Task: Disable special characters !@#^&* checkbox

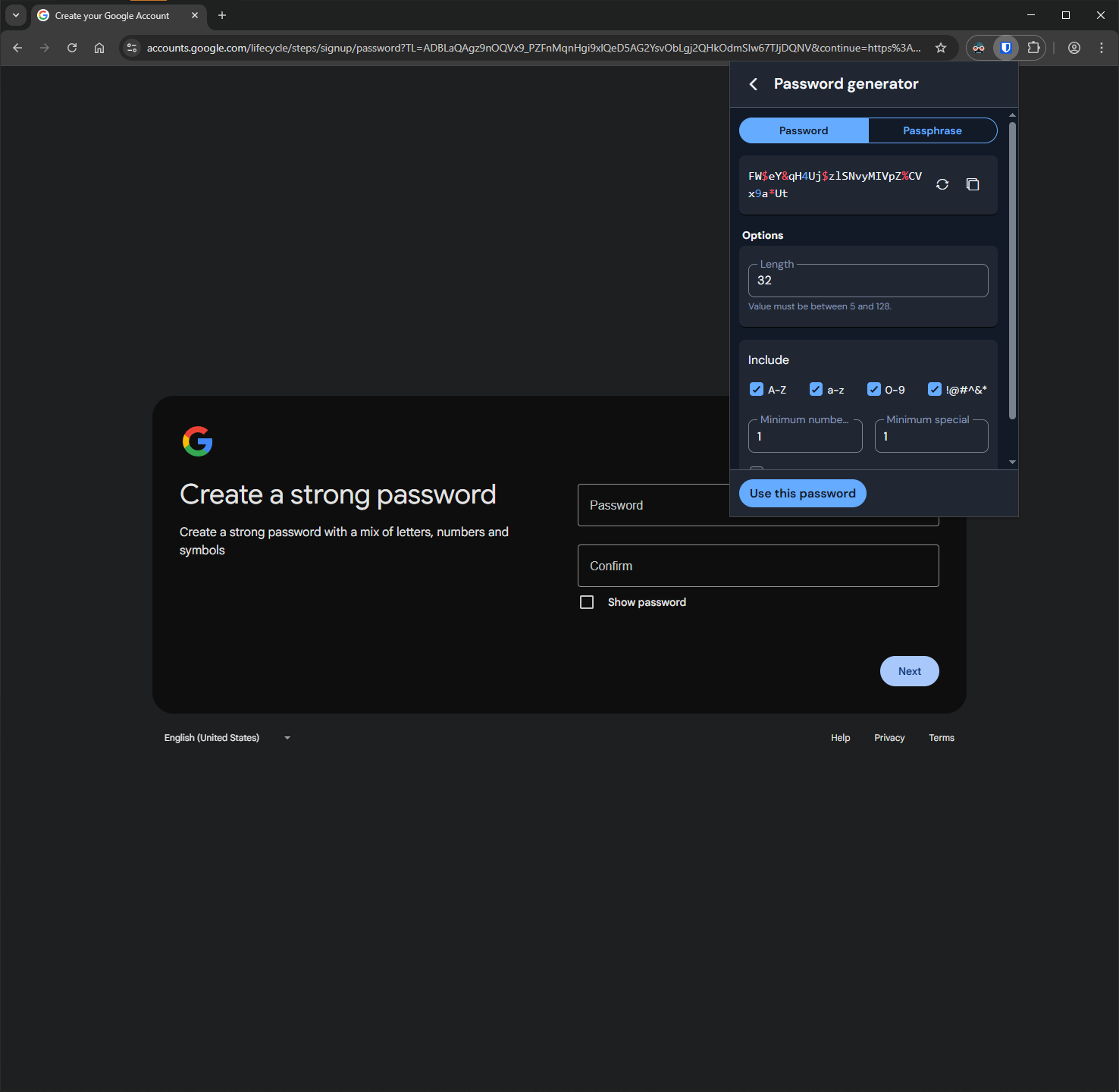Action: pyautogui.click(x=935, y=390)
